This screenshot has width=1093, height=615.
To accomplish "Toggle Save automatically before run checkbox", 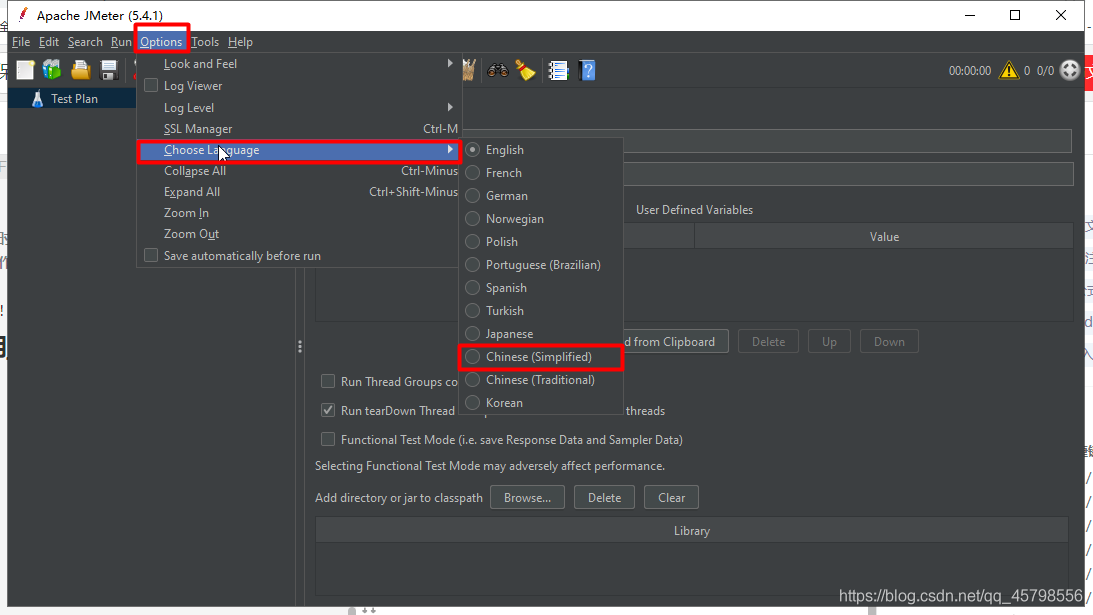I will (151, 256).
